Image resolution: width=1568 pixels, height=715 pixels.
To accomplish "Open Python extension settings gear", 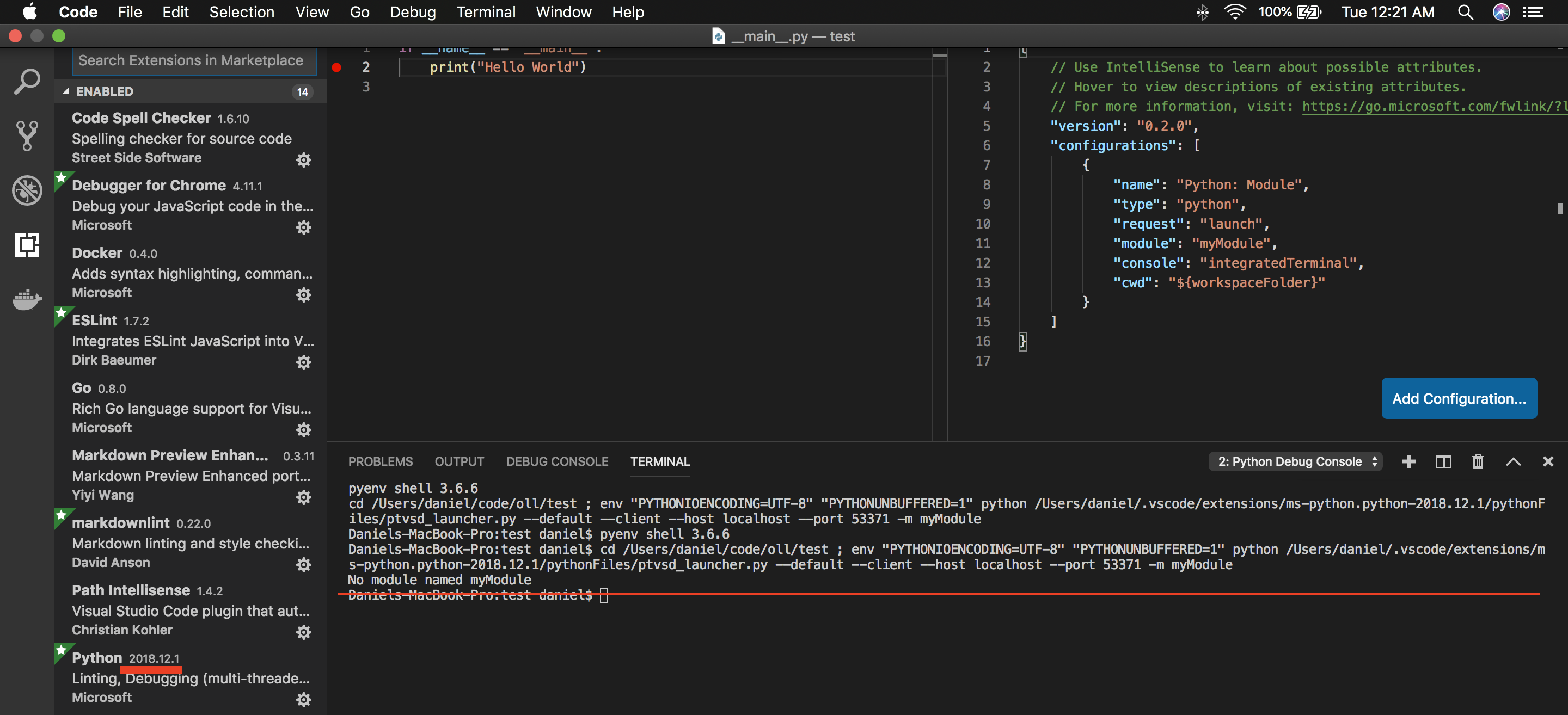I will [x=303, y=699].
